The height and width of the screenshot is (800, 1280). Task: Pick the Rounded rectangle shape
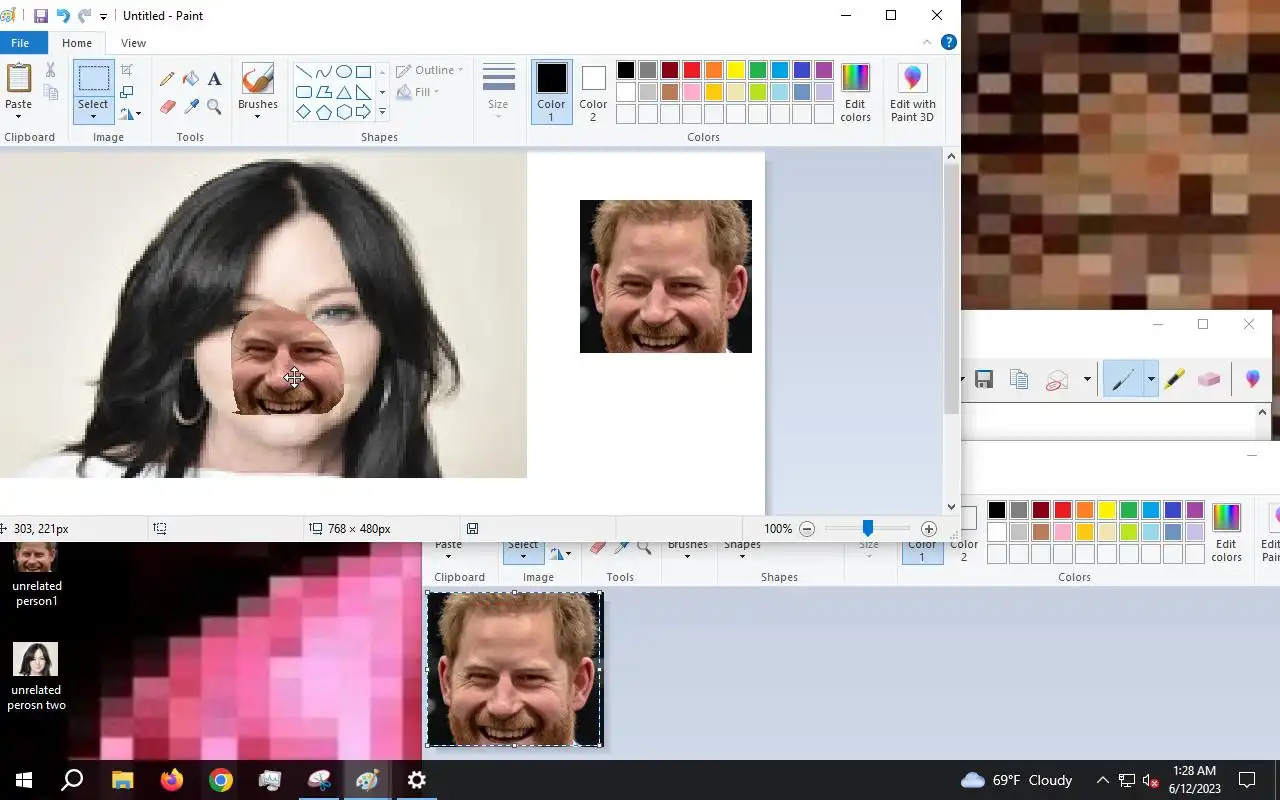click(x=303, y=92)
